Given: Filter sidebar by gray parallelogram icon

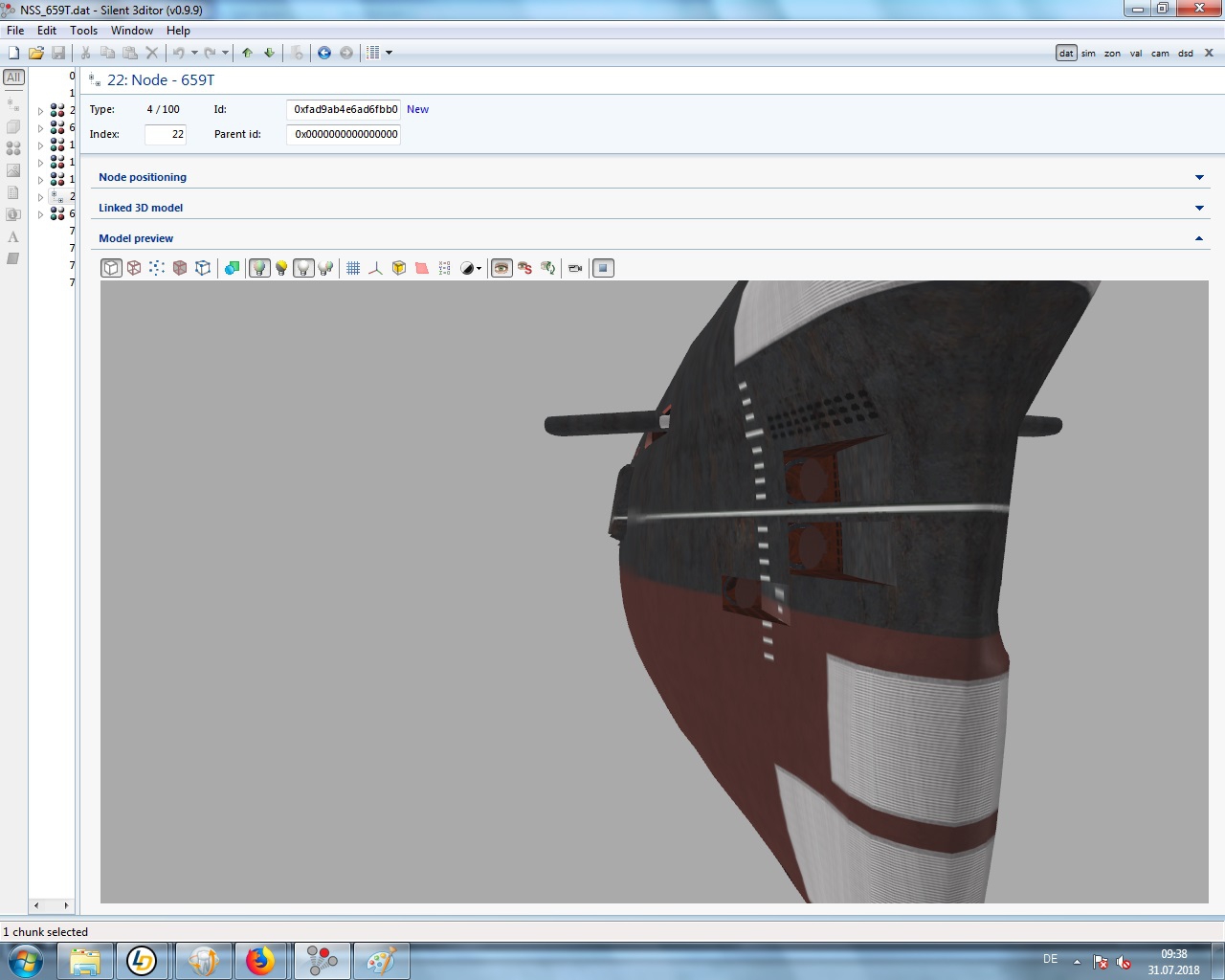Looking at the screenshot, I should click(13, 258).
